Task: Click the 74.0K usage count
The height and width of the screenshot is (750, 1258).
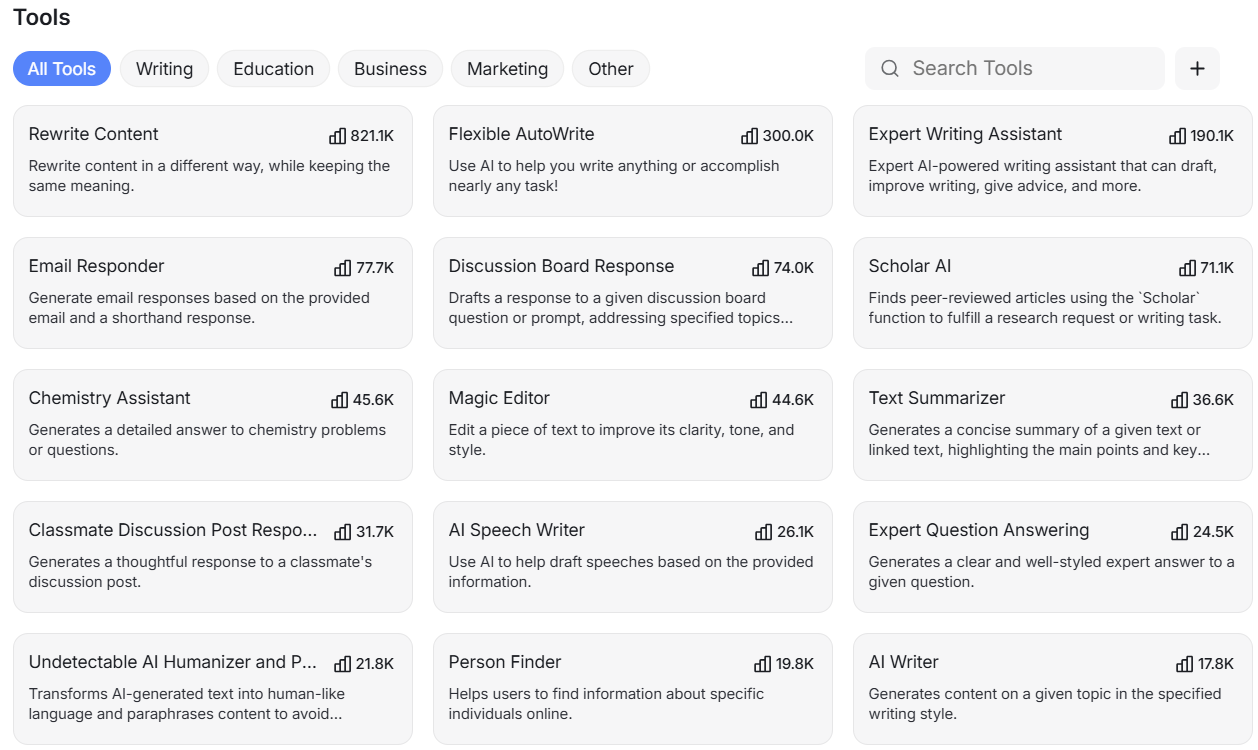Action: pos(794,268)
